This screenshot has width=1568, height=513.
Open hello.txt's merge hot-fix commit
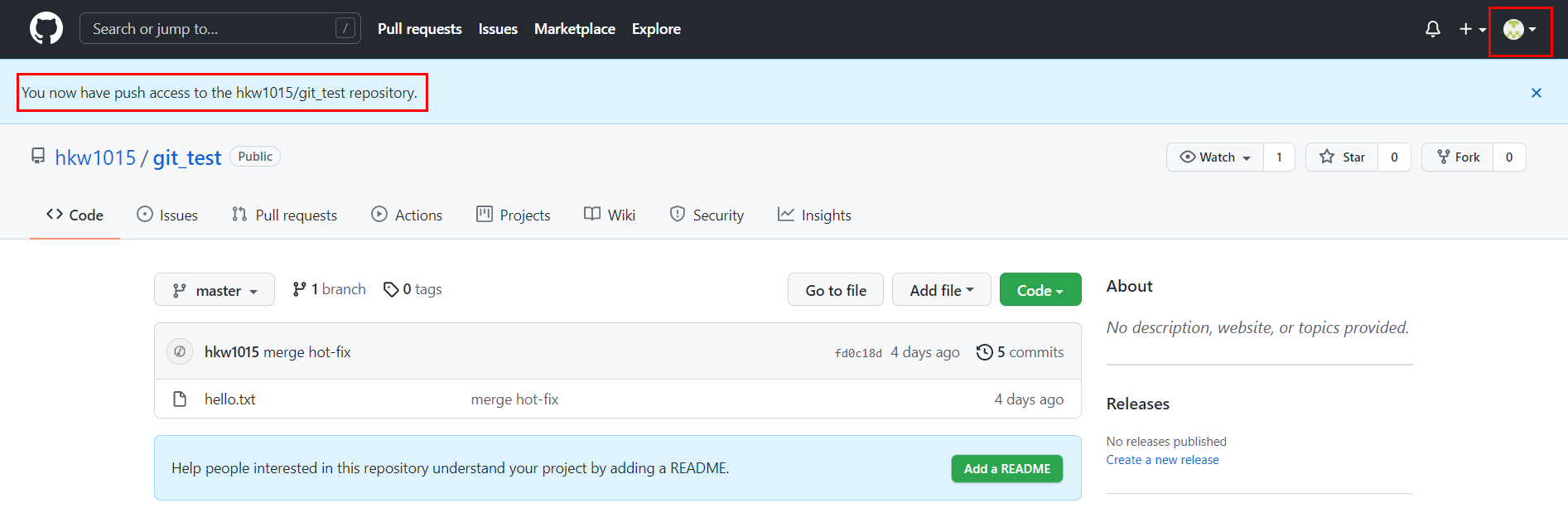click(515, 399)
